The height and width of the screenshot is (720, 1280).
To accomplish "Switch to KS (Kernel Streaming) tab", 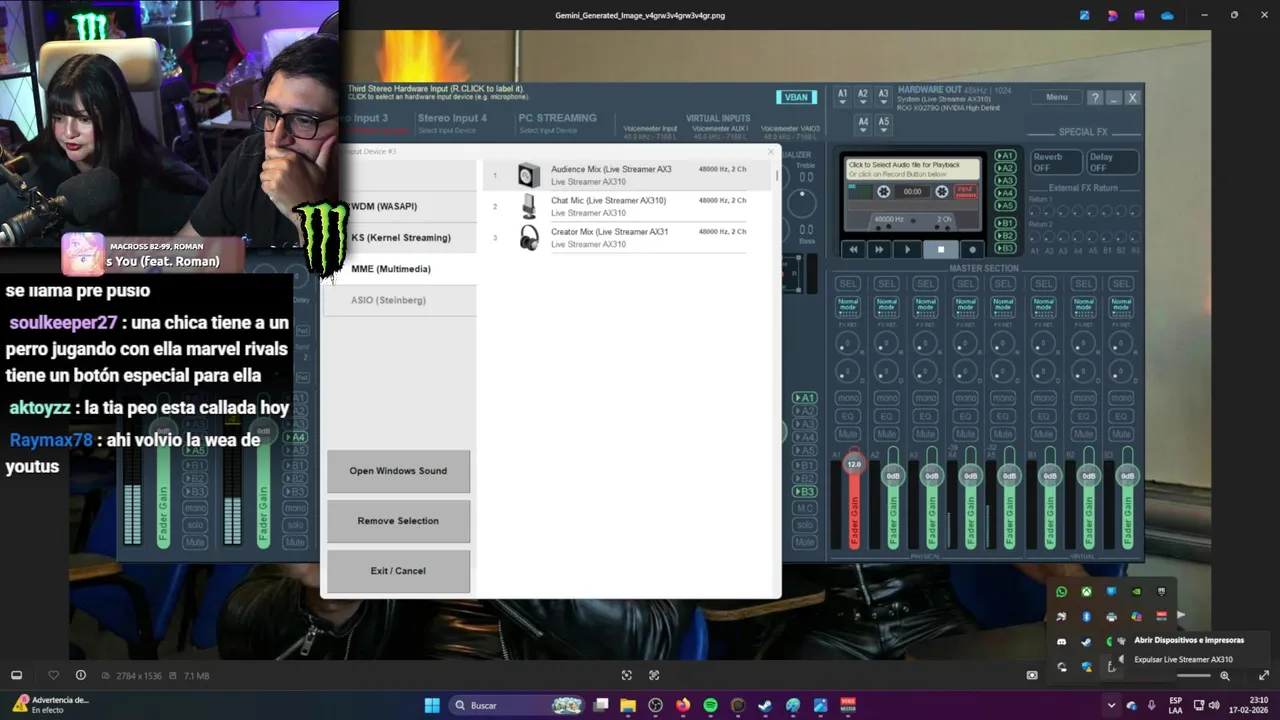I will pyautogui.click(x=399, y=238).
